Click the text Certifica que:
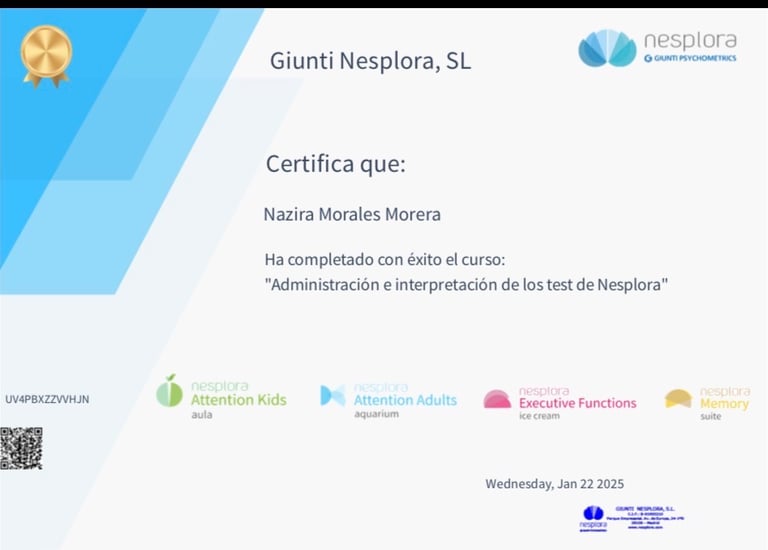 pos(336,164)
